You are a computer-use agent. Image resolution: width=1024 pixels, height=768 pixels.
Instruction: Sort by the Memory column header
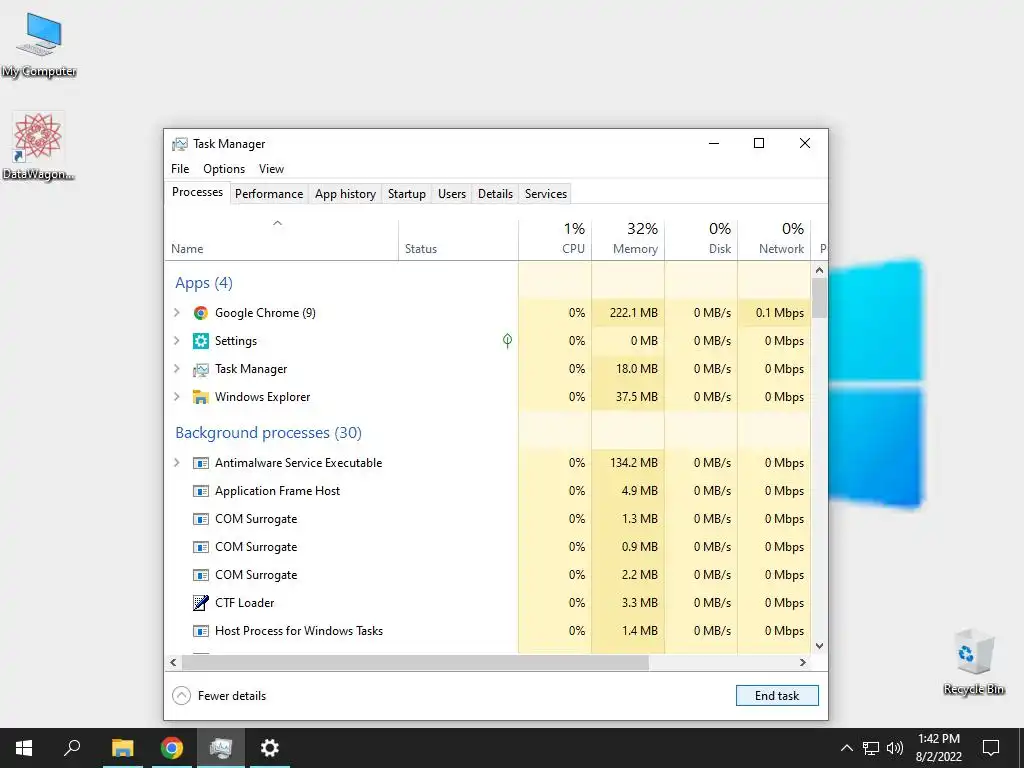pyautogui.click(x=628, y=240)
